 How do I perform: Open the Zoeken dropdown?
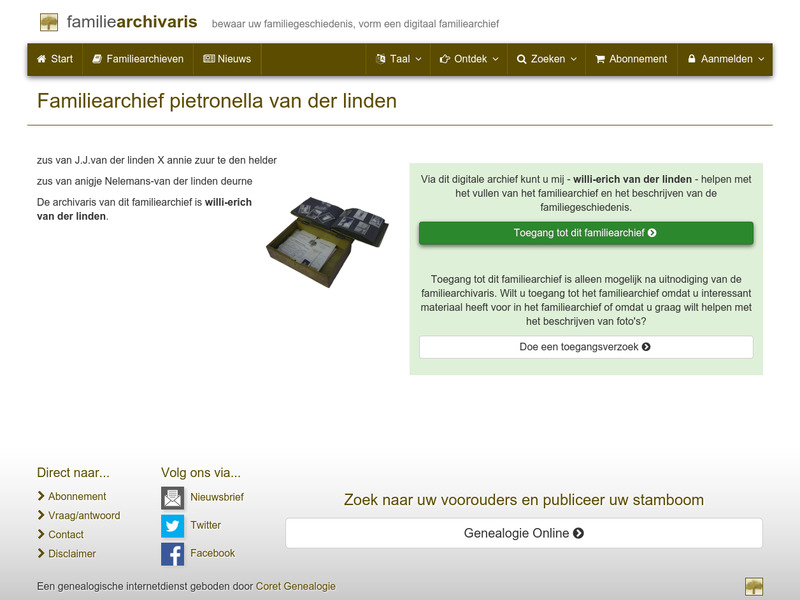546,59
